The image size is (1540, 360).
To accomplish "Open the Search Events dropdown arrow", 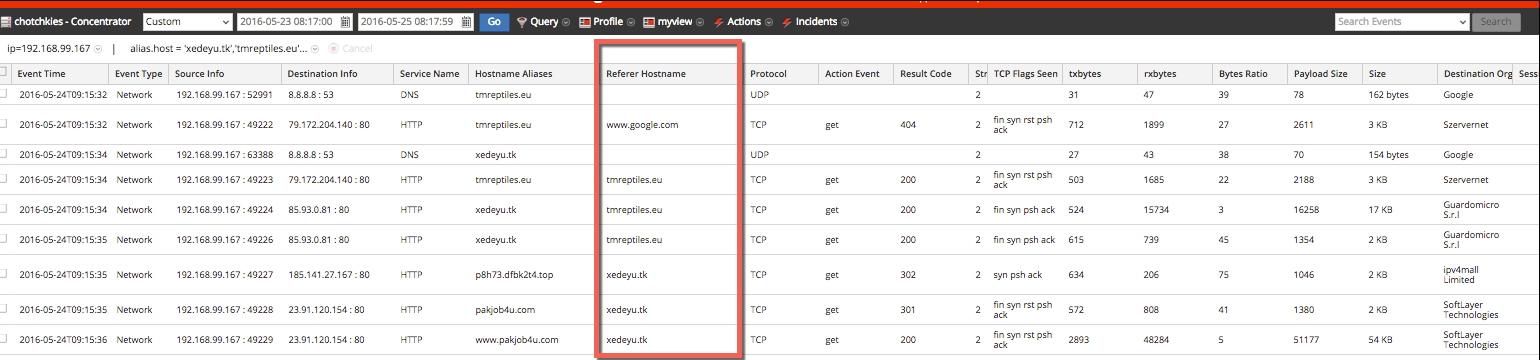I will click(1461, 21).
